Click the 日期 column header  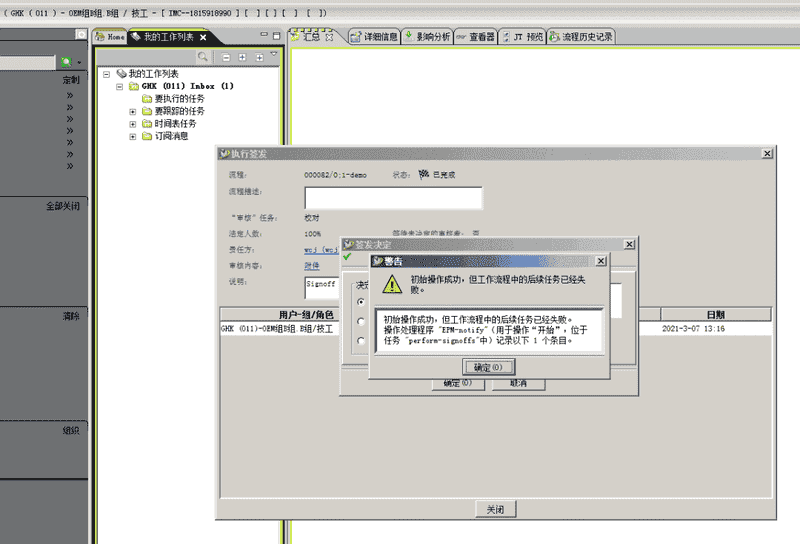tap(716, 315)
